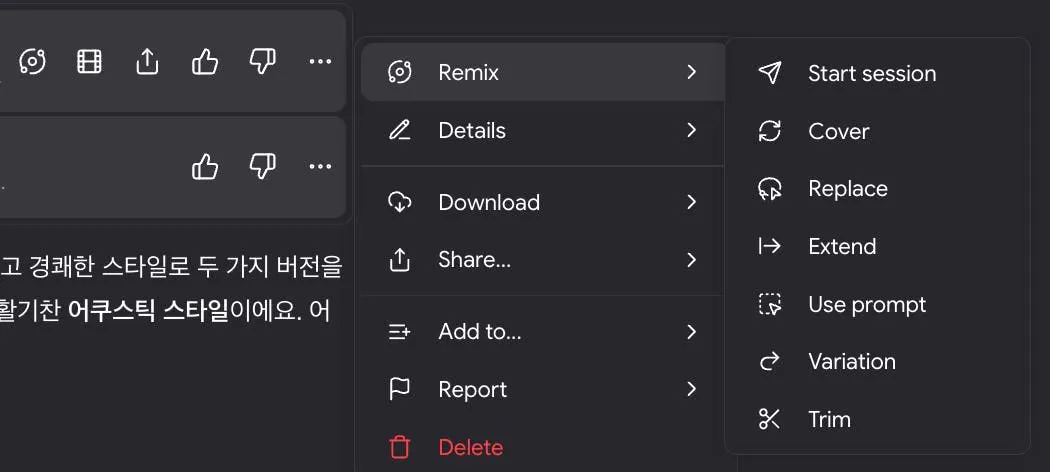Click the Extend arrow icon
This screenshot has width=1050, height=472.
click(769, 246)
